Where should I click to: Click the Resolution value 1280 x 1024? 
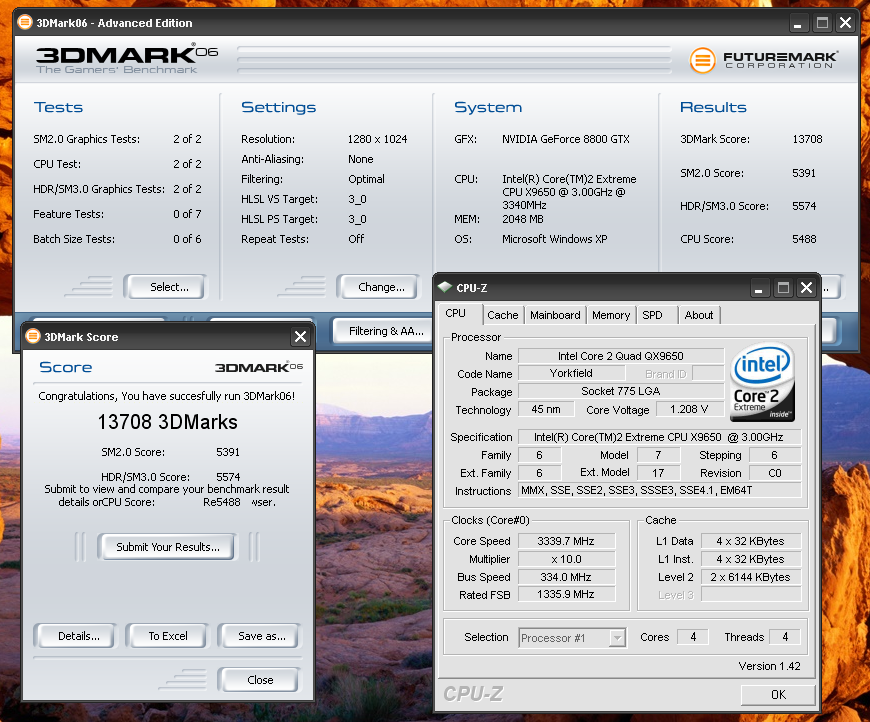tap(377, 139)
